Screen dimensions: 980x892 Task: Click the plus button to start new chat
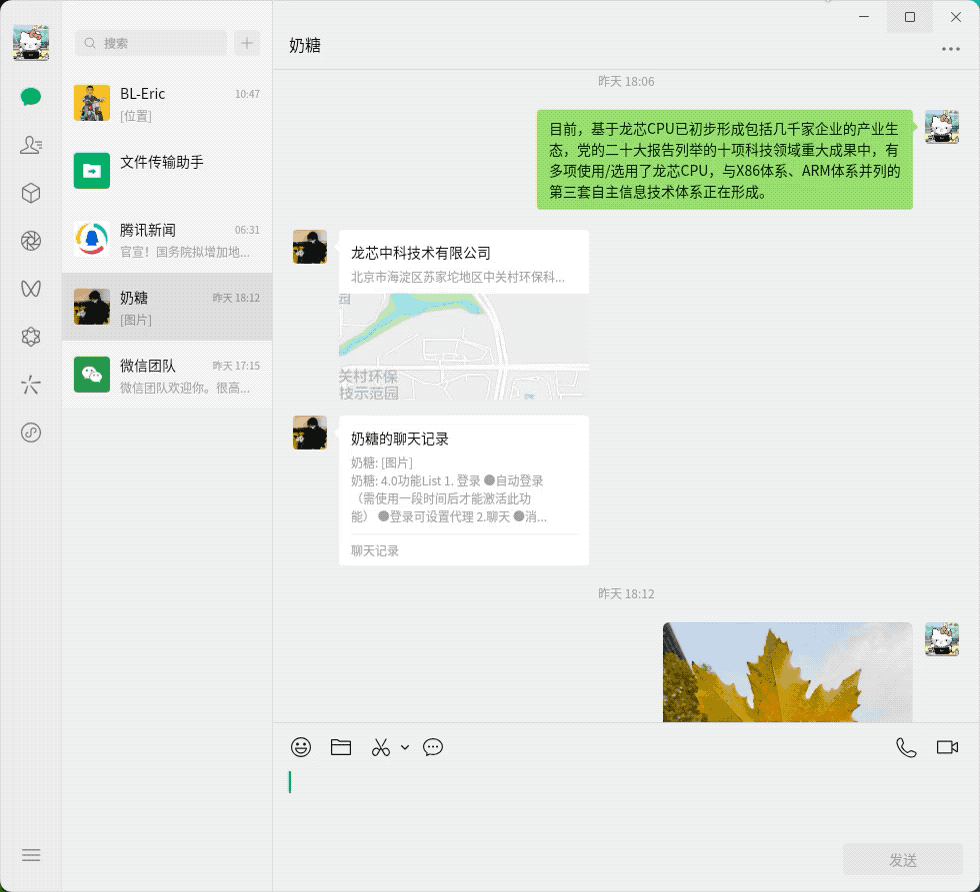246,44
